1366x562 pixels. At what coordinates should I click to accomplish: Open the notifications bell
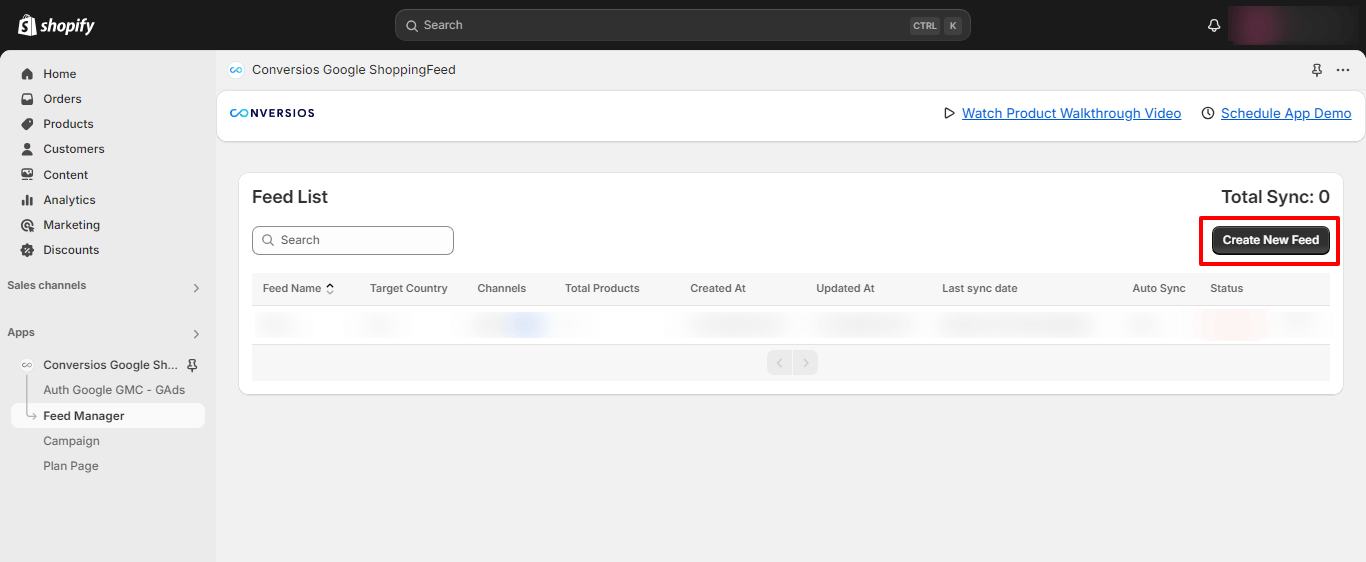point(1214,25)
